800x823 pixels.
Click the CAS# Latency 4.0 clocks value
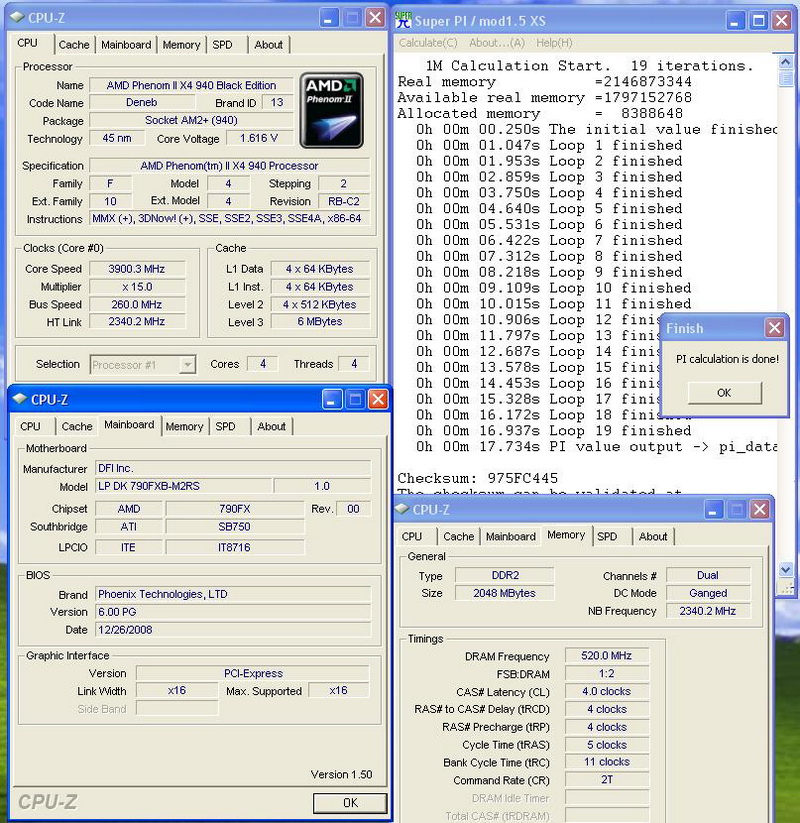(607, 692)
